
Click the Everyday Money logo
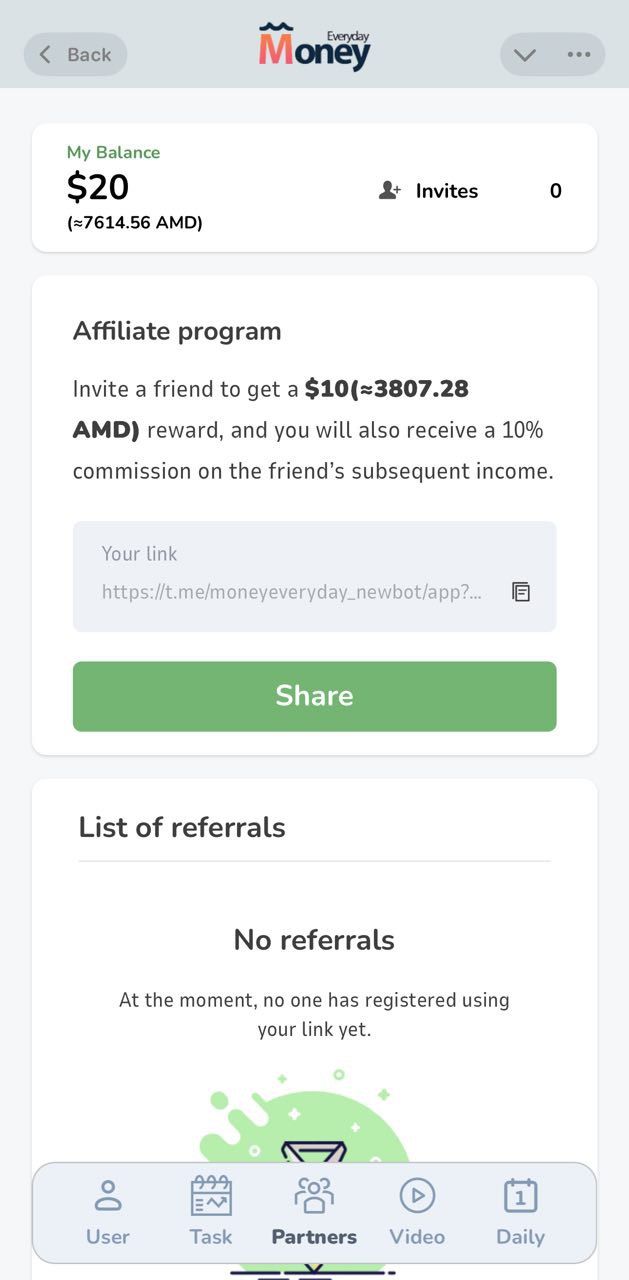coord(314,48)
